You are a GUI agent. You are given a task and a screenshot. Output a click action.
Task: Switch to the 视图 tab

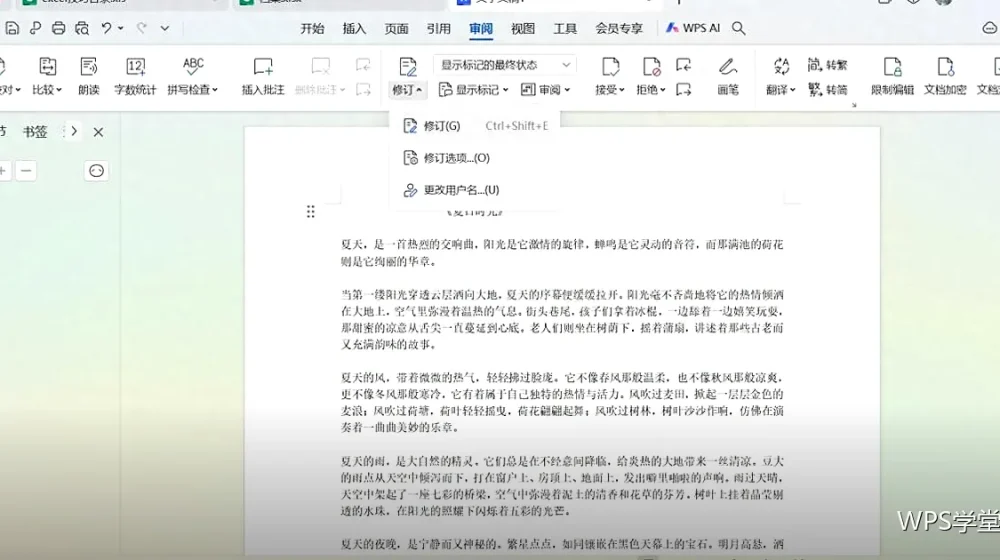click(522, 29)
